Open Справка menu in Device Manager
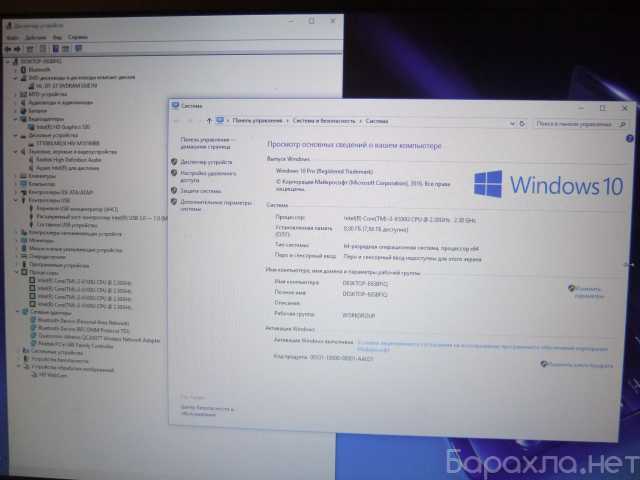Viewport: 640px width, 480px height. [78, 37]
